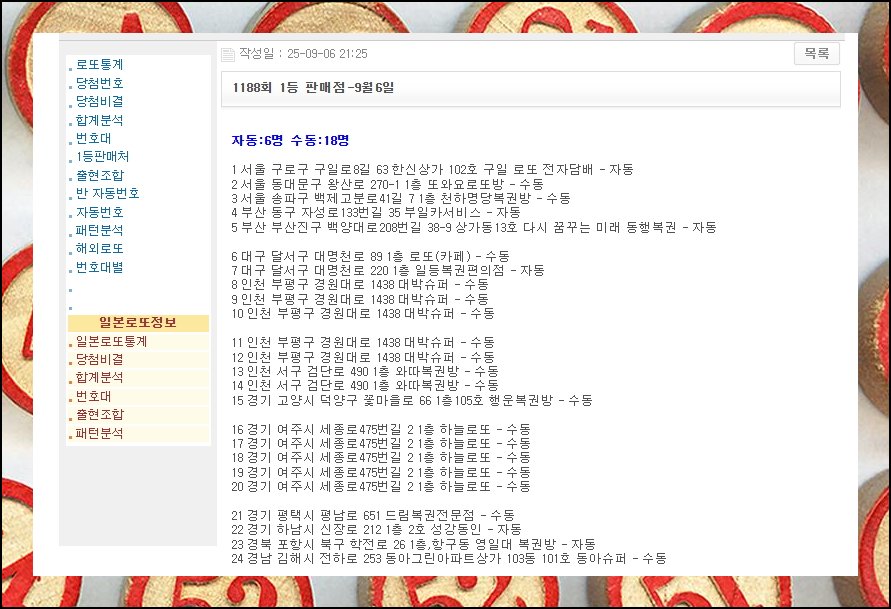The height and width of the screenshot is (609, 891).
Task: Select row 2 서울 동대문구 왕산로
Action: 388,184
